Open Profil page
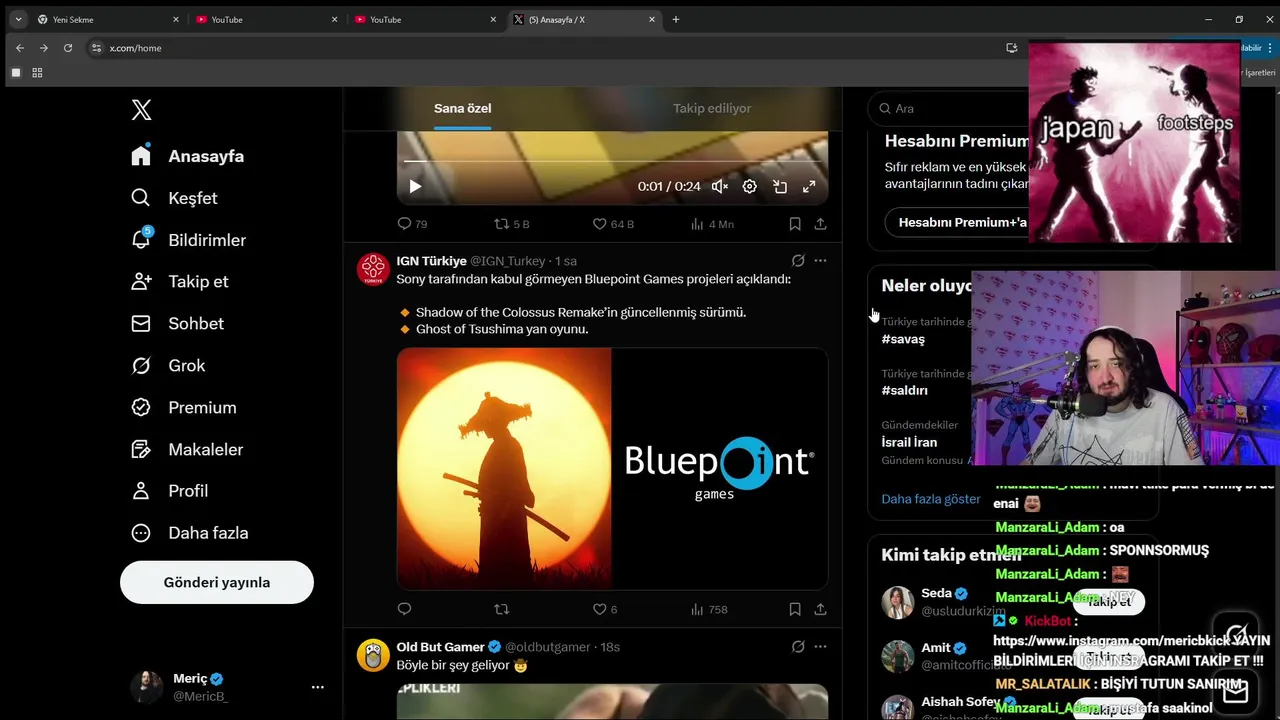The image size is (1280, 720). click(169, 491)
